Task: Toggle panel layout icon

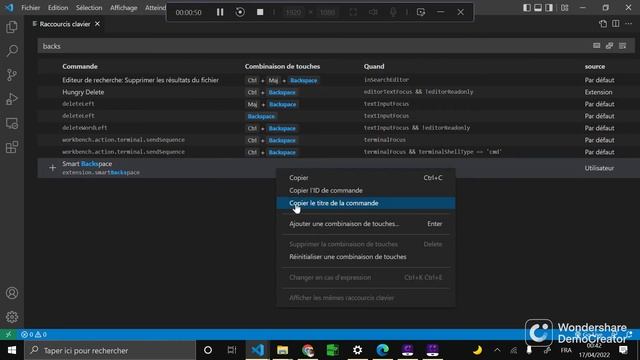Action: [538, 7]
